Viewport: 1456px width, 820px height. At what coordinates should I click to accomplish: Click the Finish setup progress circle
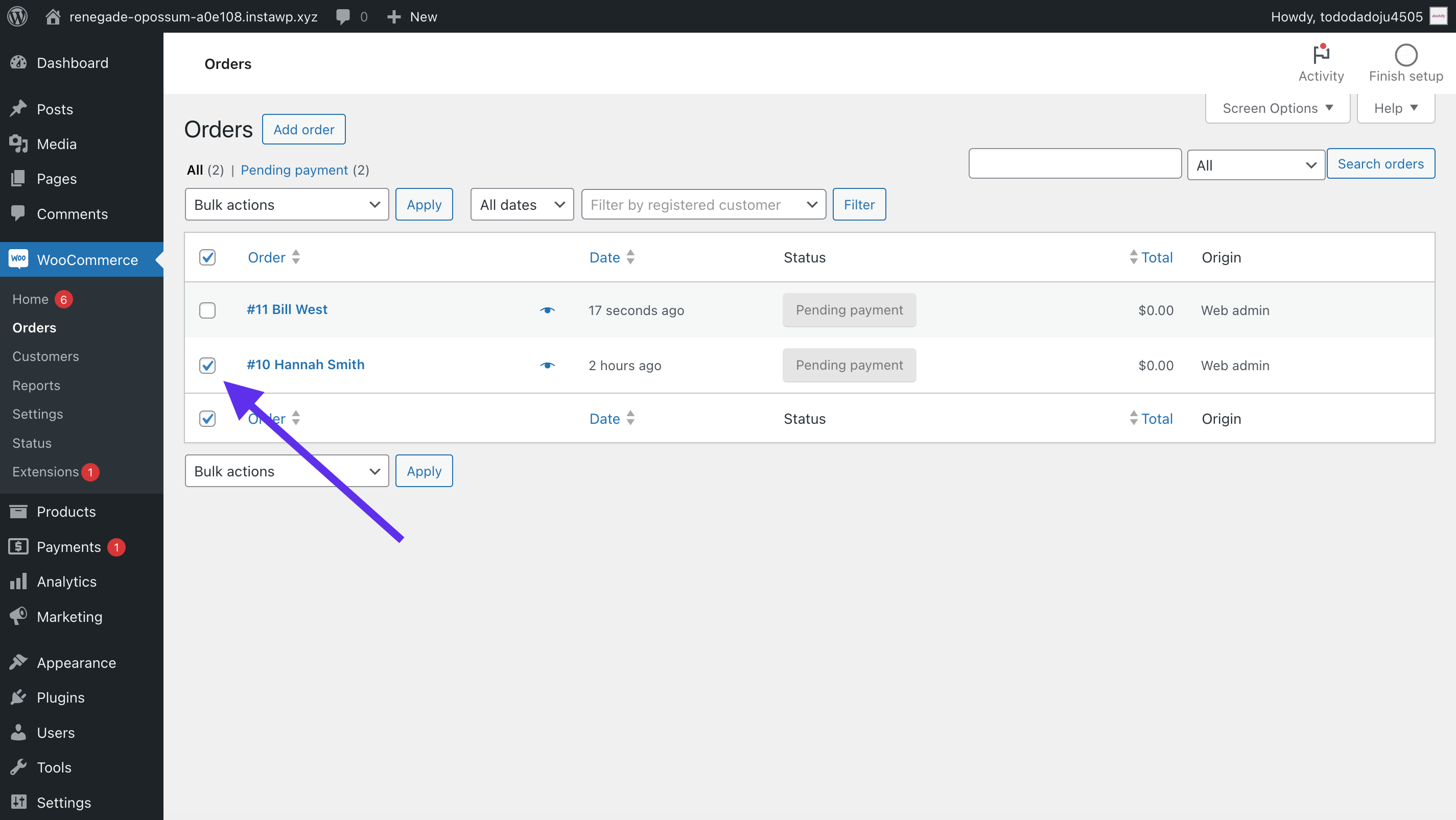click(x=1406, y=55)
